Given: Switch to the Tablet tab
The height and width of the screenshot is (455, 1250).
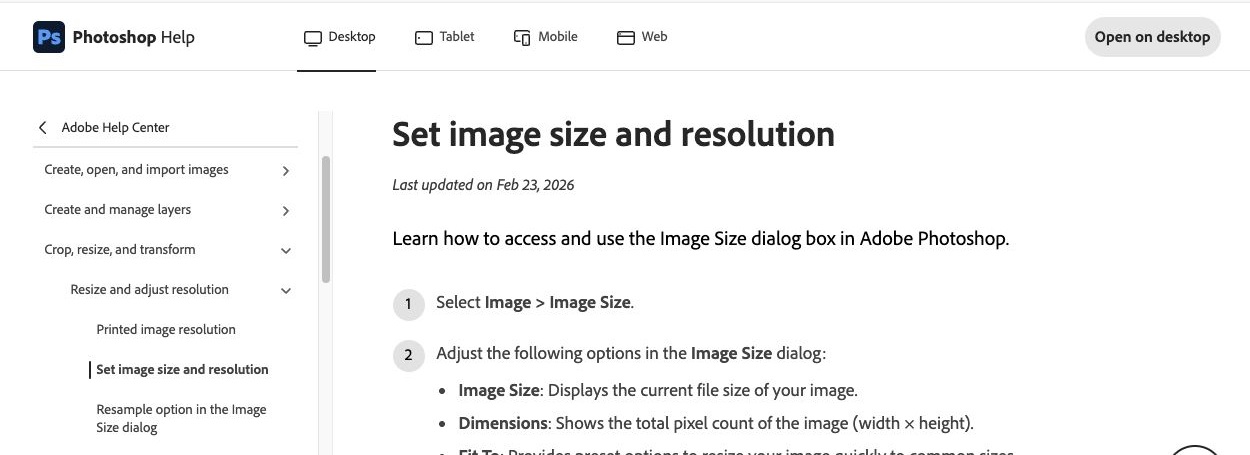Looking at the screenshot, I should [x=444, y=37].
